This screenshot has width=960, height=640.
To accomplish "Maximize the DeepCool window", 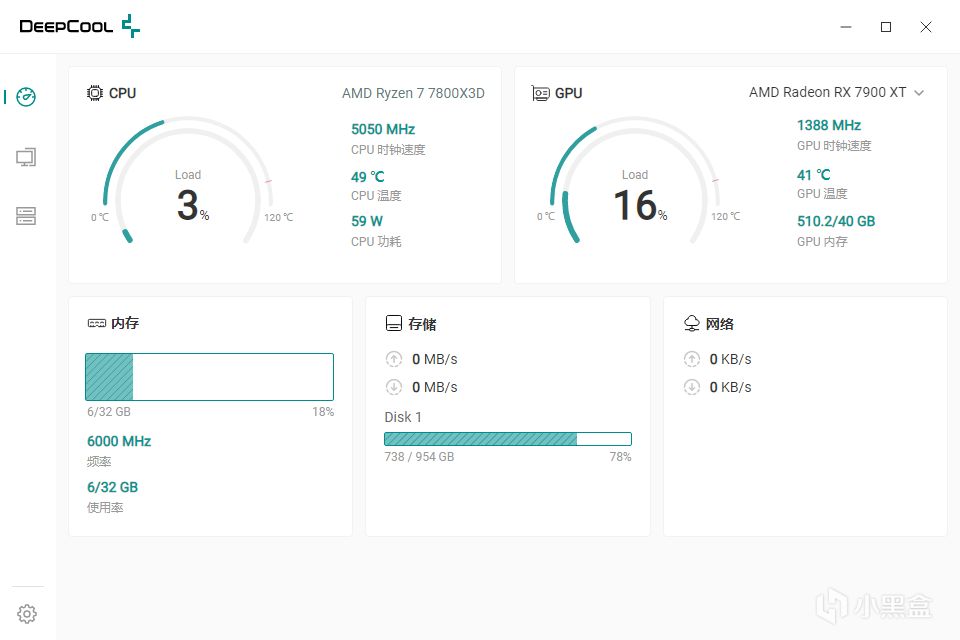I will coord(886,27).
